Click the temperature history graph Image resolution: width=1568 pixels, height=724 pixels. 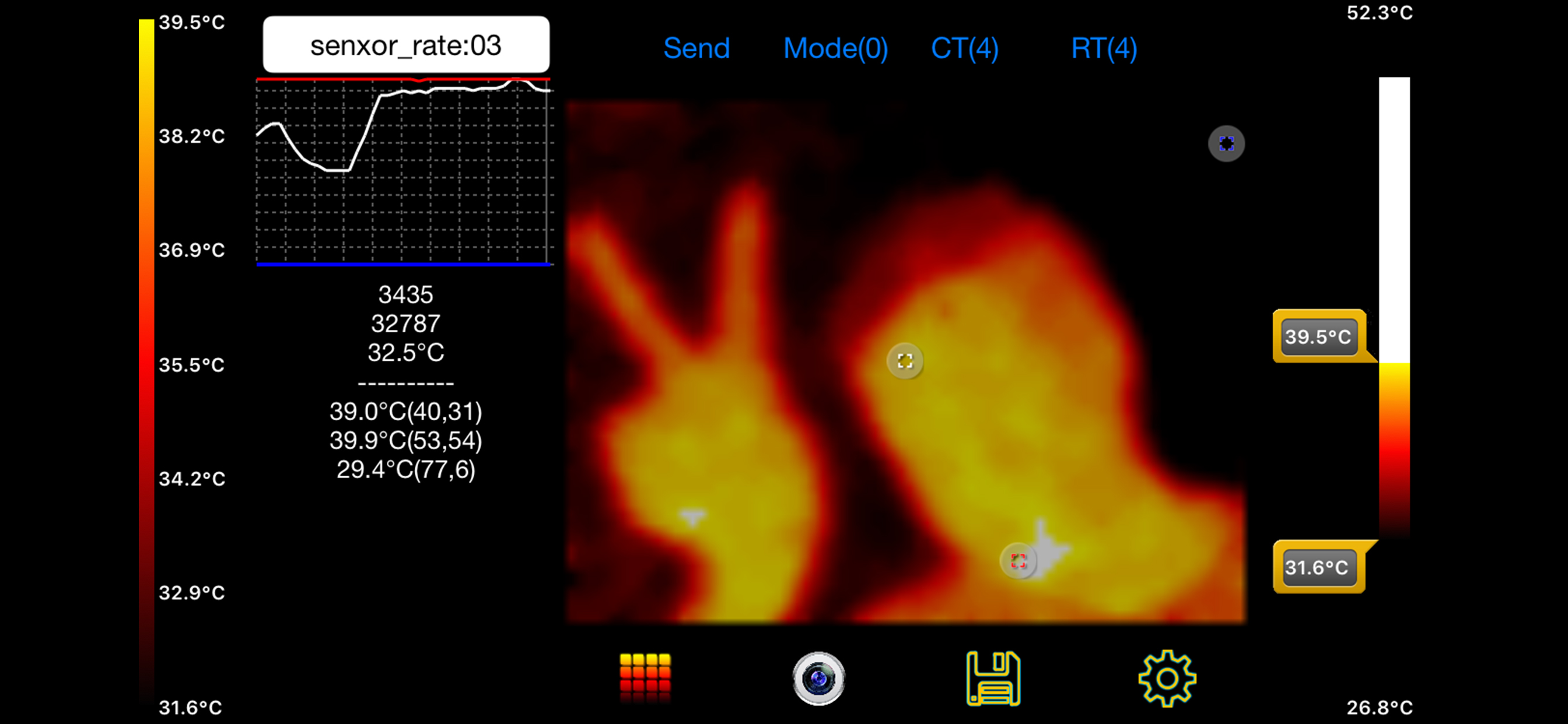[404, 173]
